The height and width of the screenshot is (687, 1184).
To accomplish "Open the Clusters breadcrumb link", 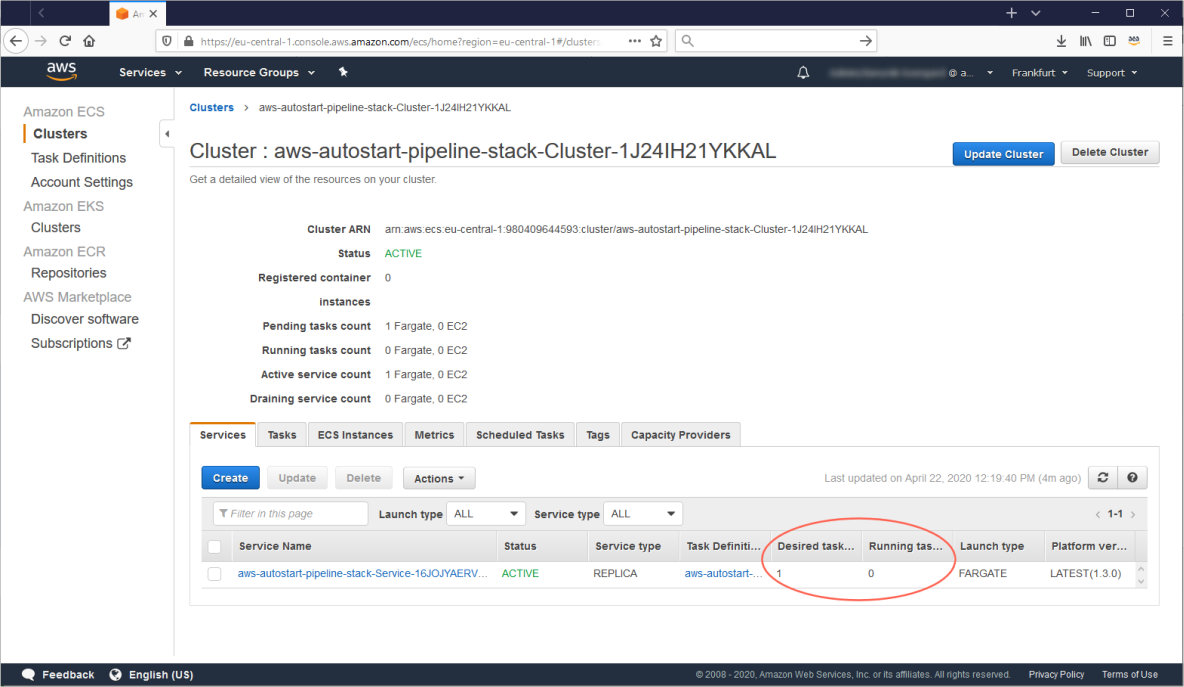I will (211, 107).
